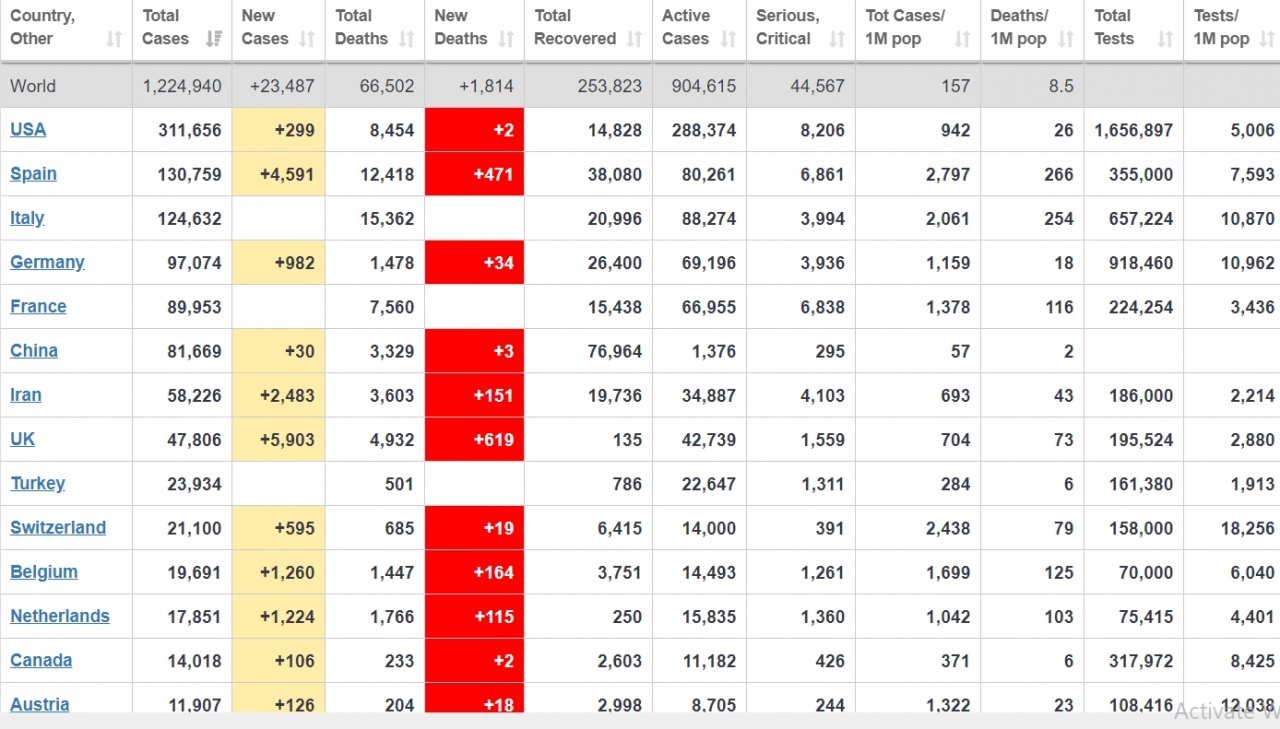Click Total Tests column sort icon
1280x729 pixels.
coord(1165,39)
